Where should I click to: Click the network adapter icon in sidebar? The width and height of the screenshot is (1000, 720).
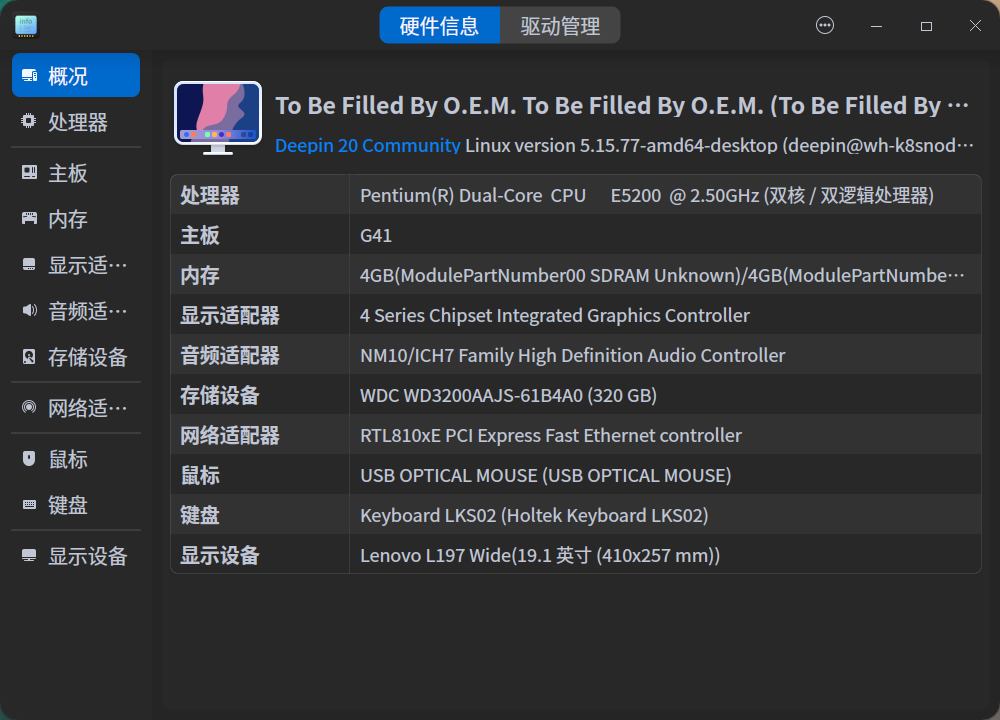coord(29,408)
